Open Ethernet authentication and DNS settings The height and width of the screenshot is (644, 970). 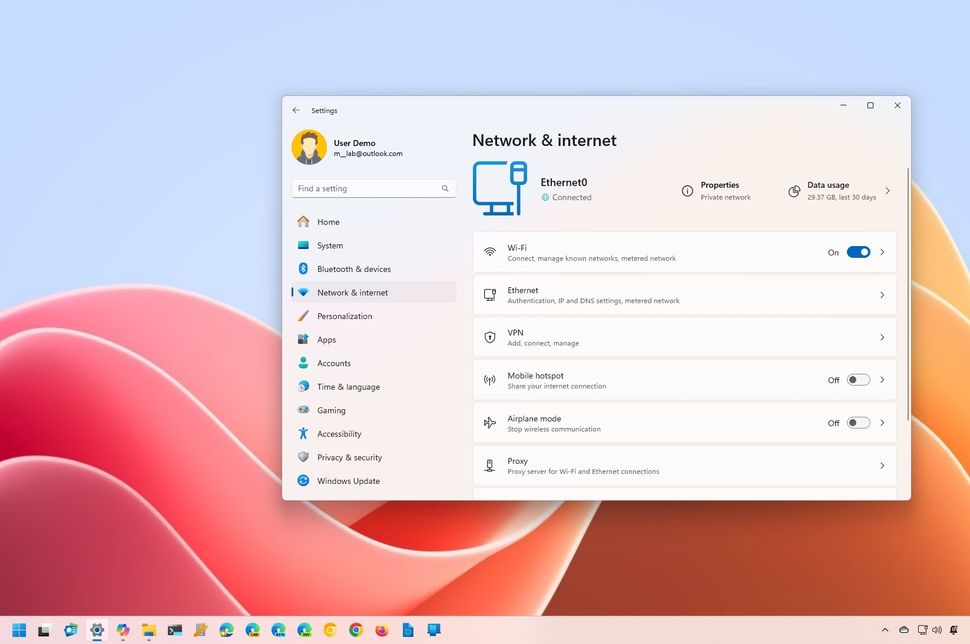pos(650,295)
